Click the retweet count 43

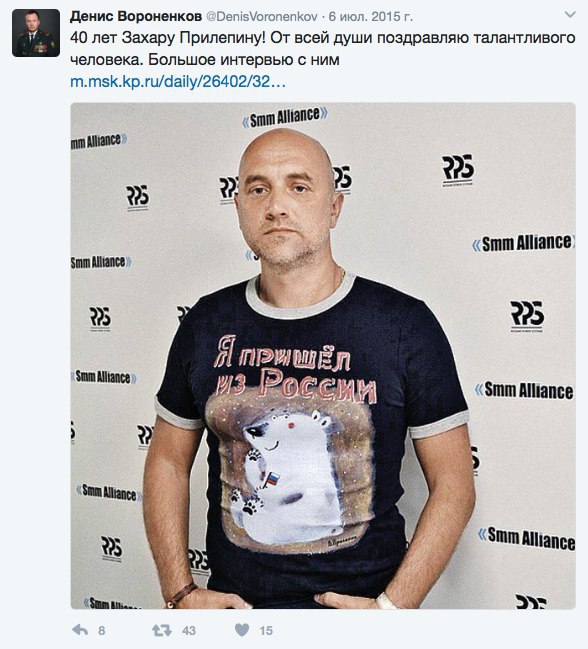pos(189,630)
